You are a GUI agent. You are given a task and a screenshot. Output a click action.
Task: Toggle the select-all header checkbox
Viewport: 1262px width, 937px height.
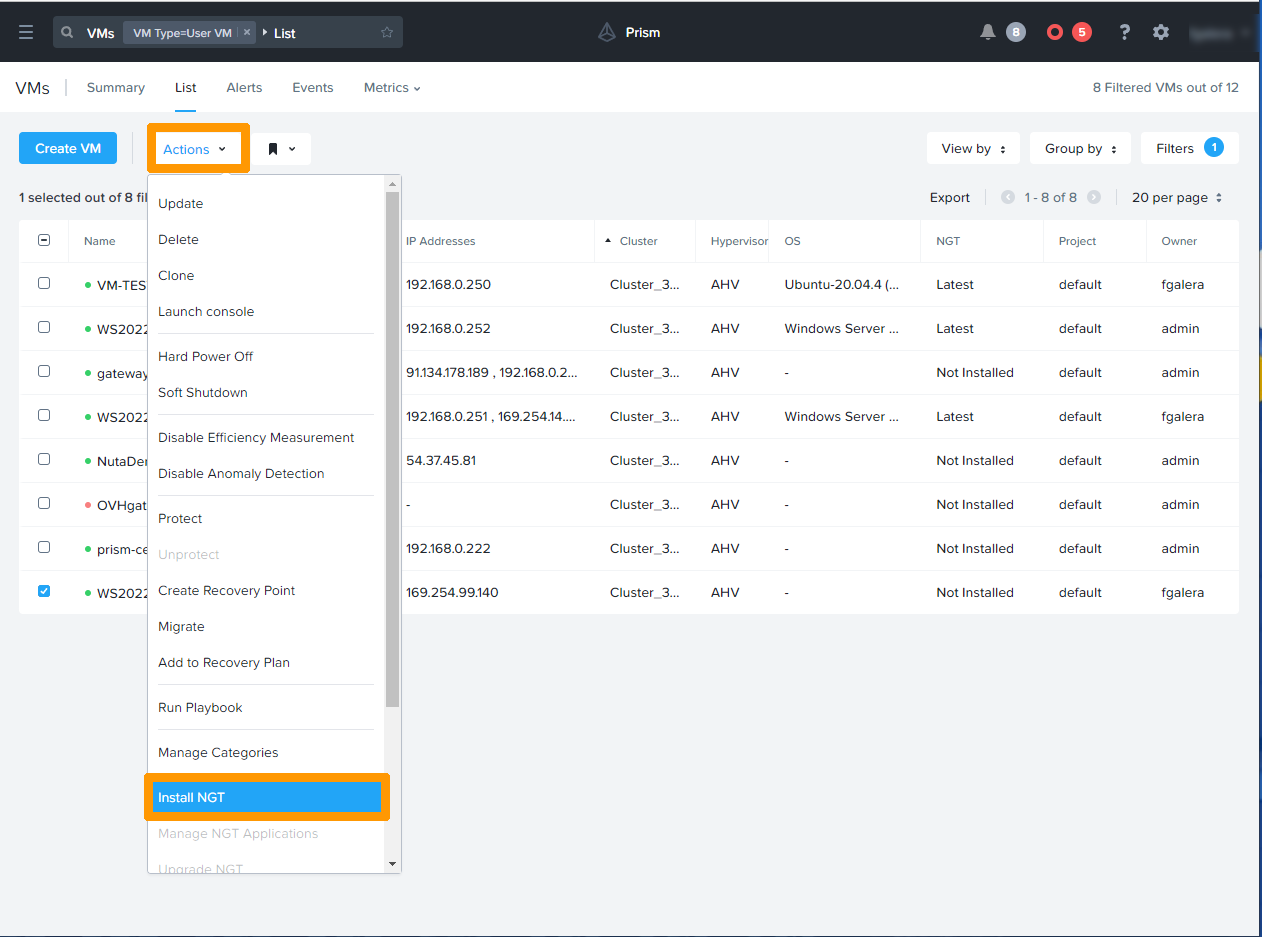pos(44,240)
